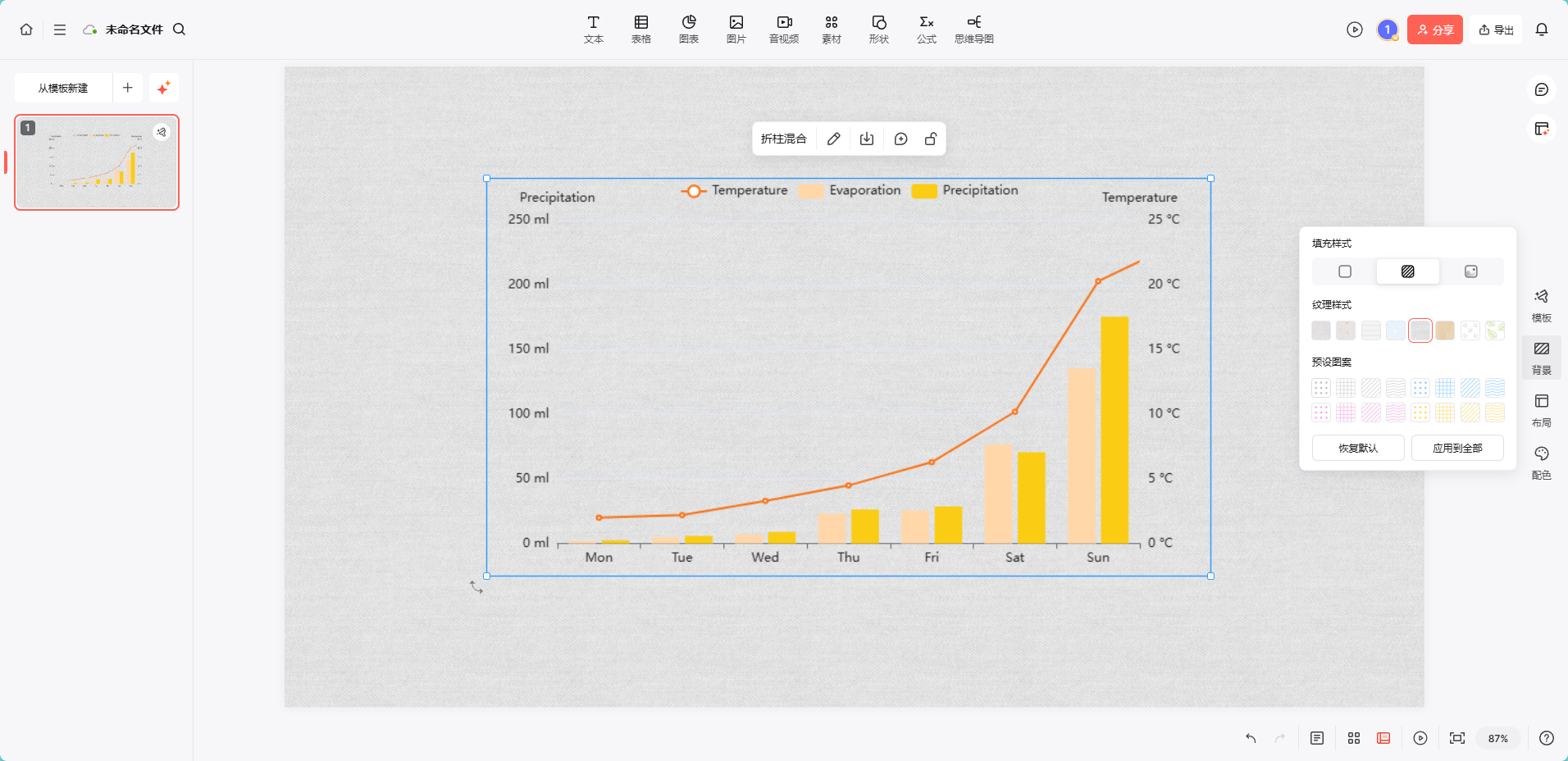
Task: Select the image fill style
Action: (1471, 271)
